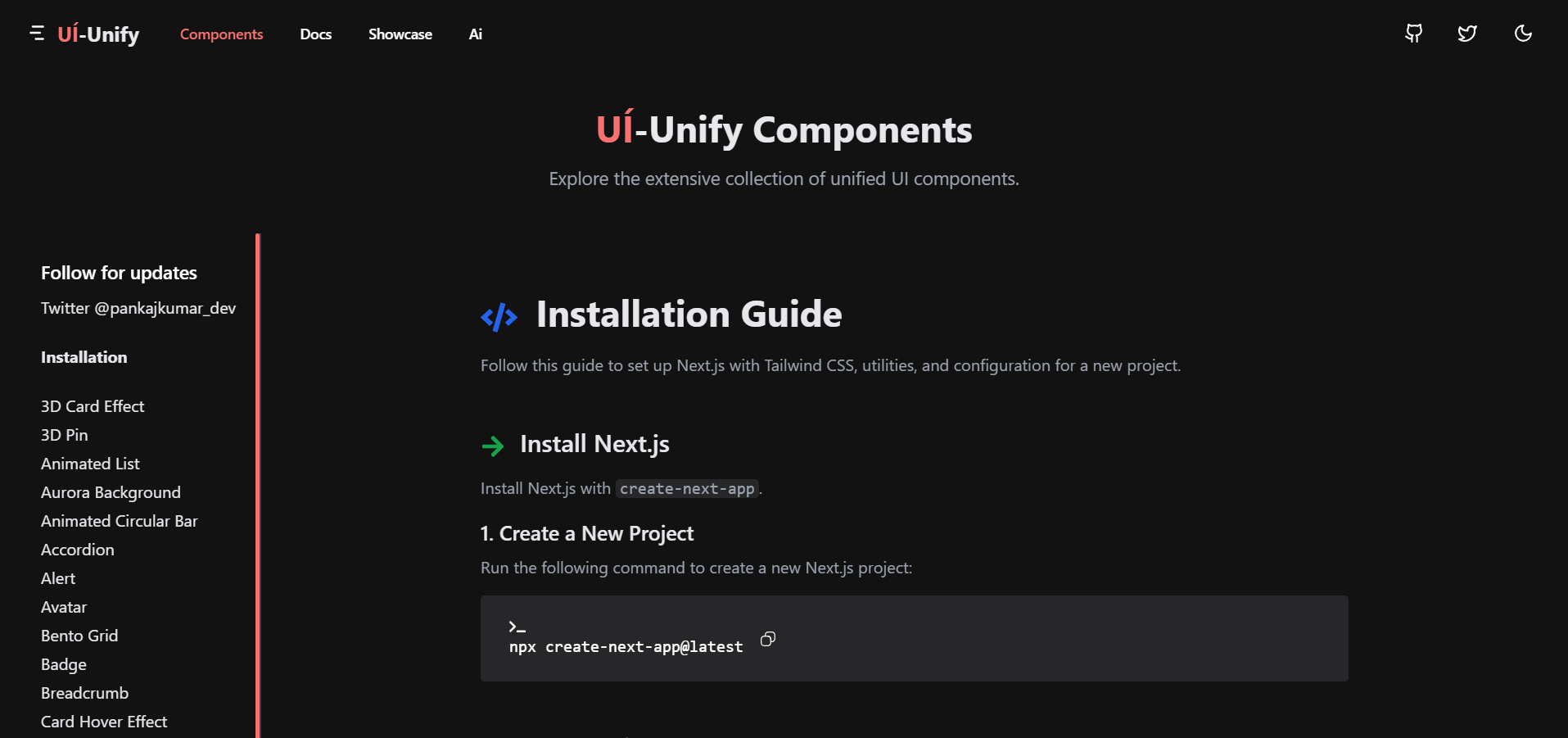The width and height of the screenshot is (1568, 738).
Task: Toggle dark mode moon icon
Action: (1523, 34)
